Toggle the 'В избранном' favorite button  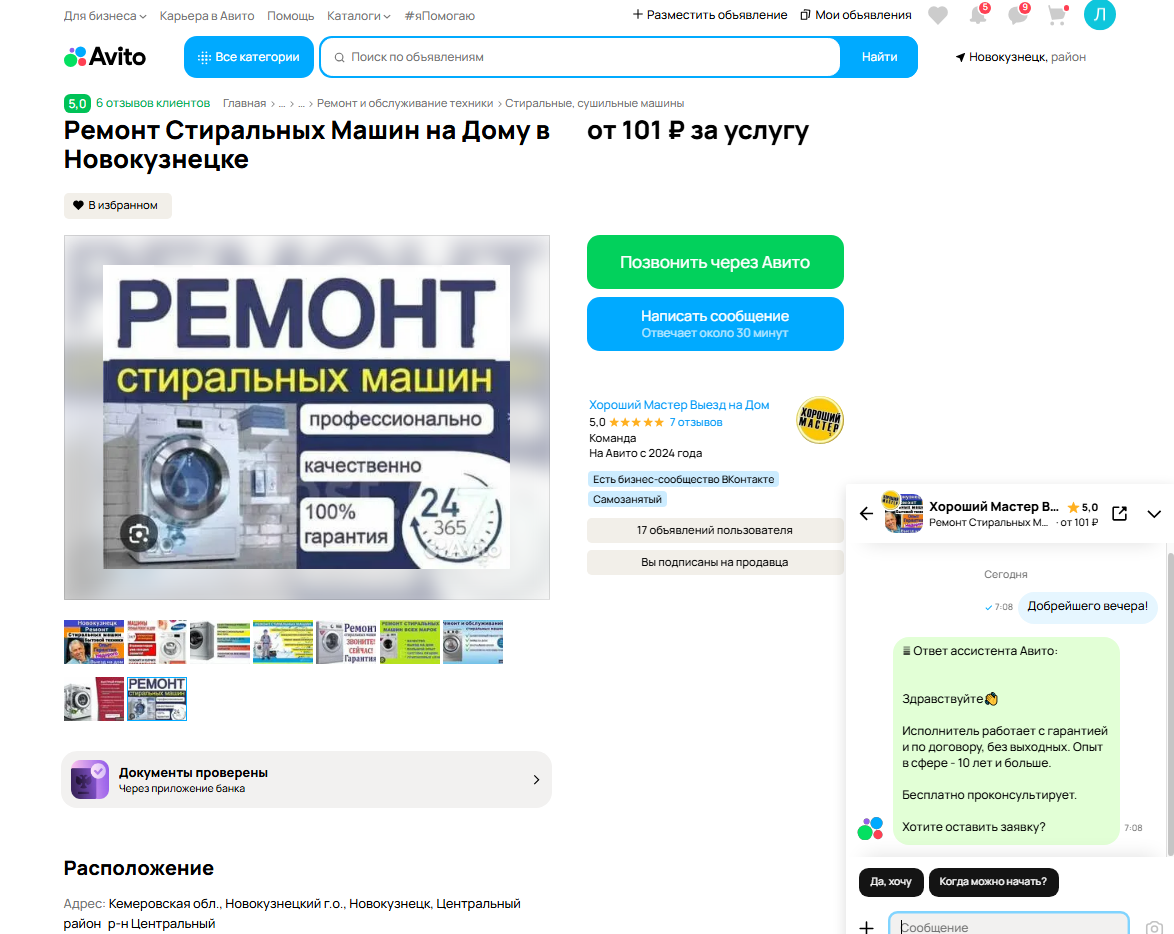[118, 205]
